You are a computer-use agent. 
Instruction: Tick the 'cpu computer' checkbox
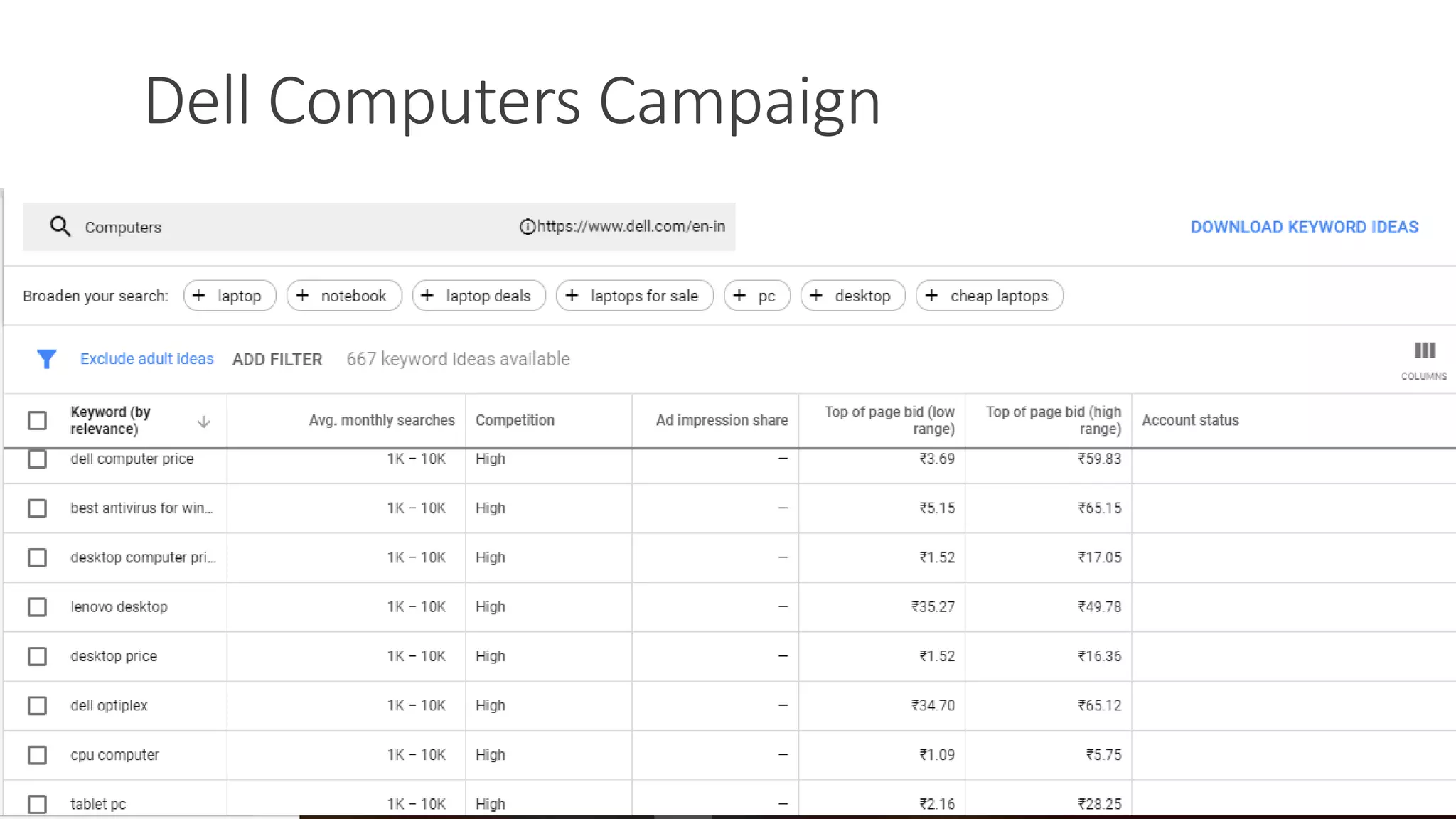click(x=37, y=755)
